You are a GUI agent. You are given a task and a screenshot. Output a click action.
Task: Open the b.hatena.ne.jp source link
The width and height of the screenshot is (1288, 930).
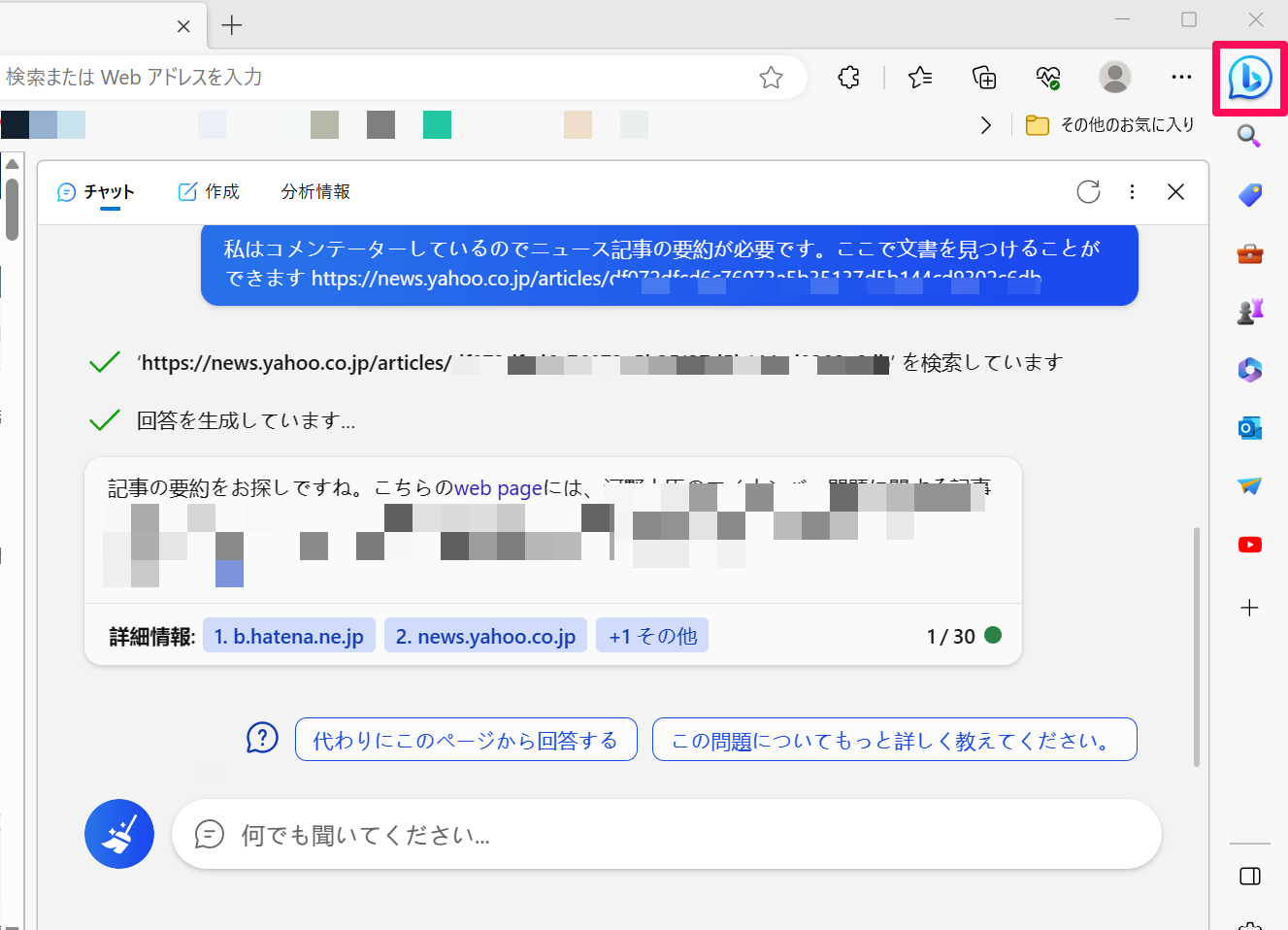(x=288, y=635)
